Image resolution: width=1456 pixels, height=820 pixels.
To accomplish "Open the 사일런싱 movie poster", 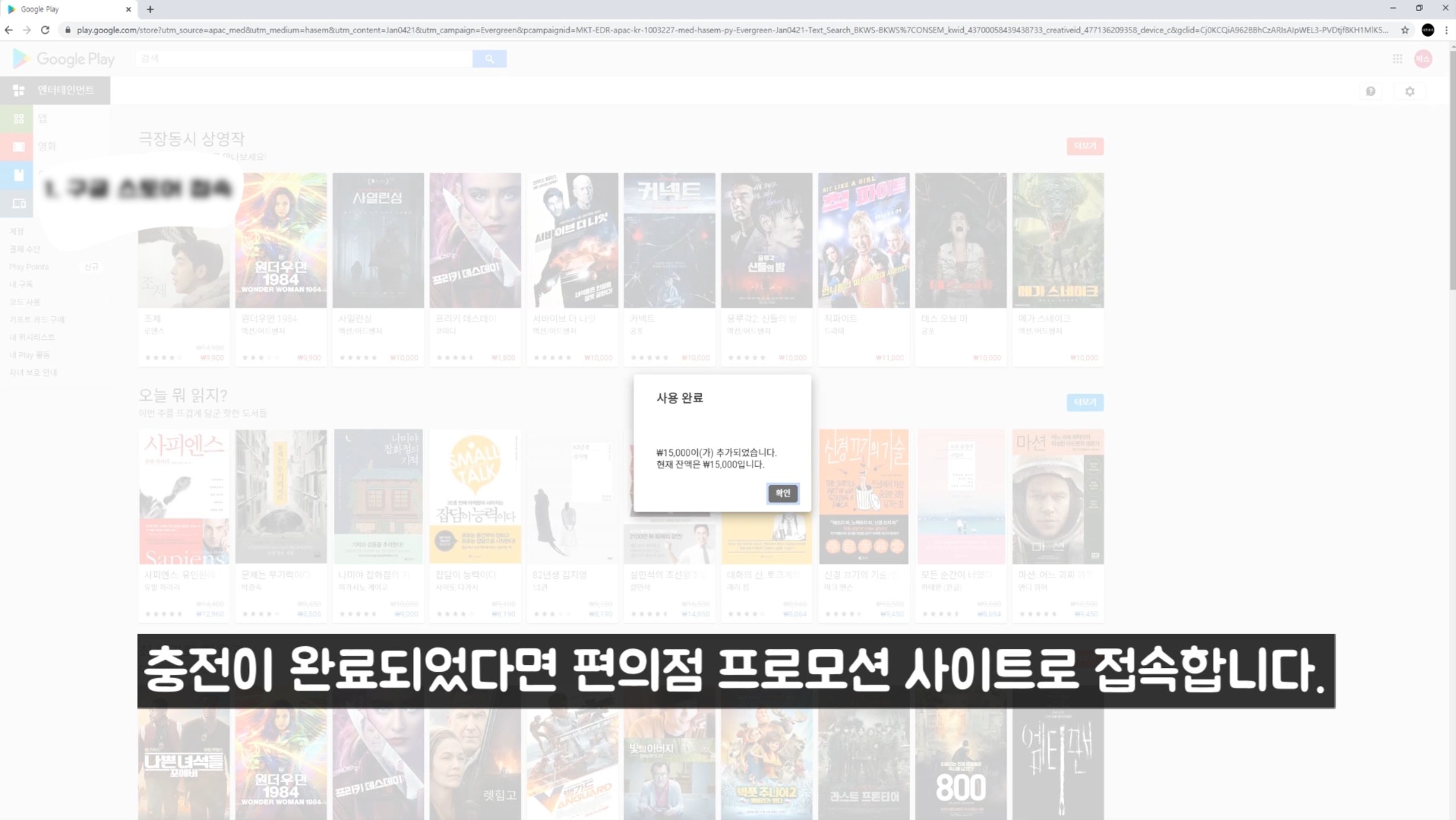I will click(x=378, y=240).
